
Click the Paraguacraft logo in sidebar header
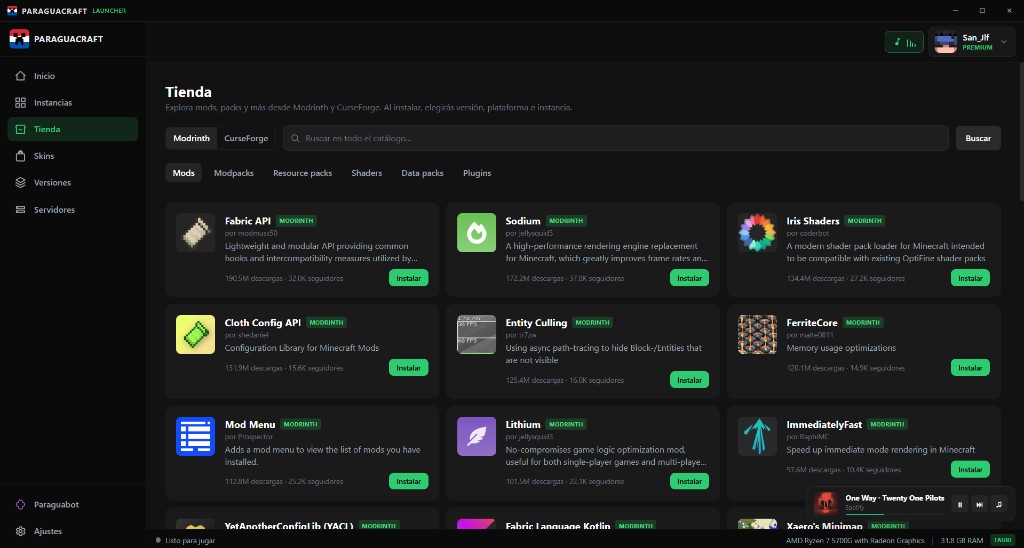click(19, 39)
